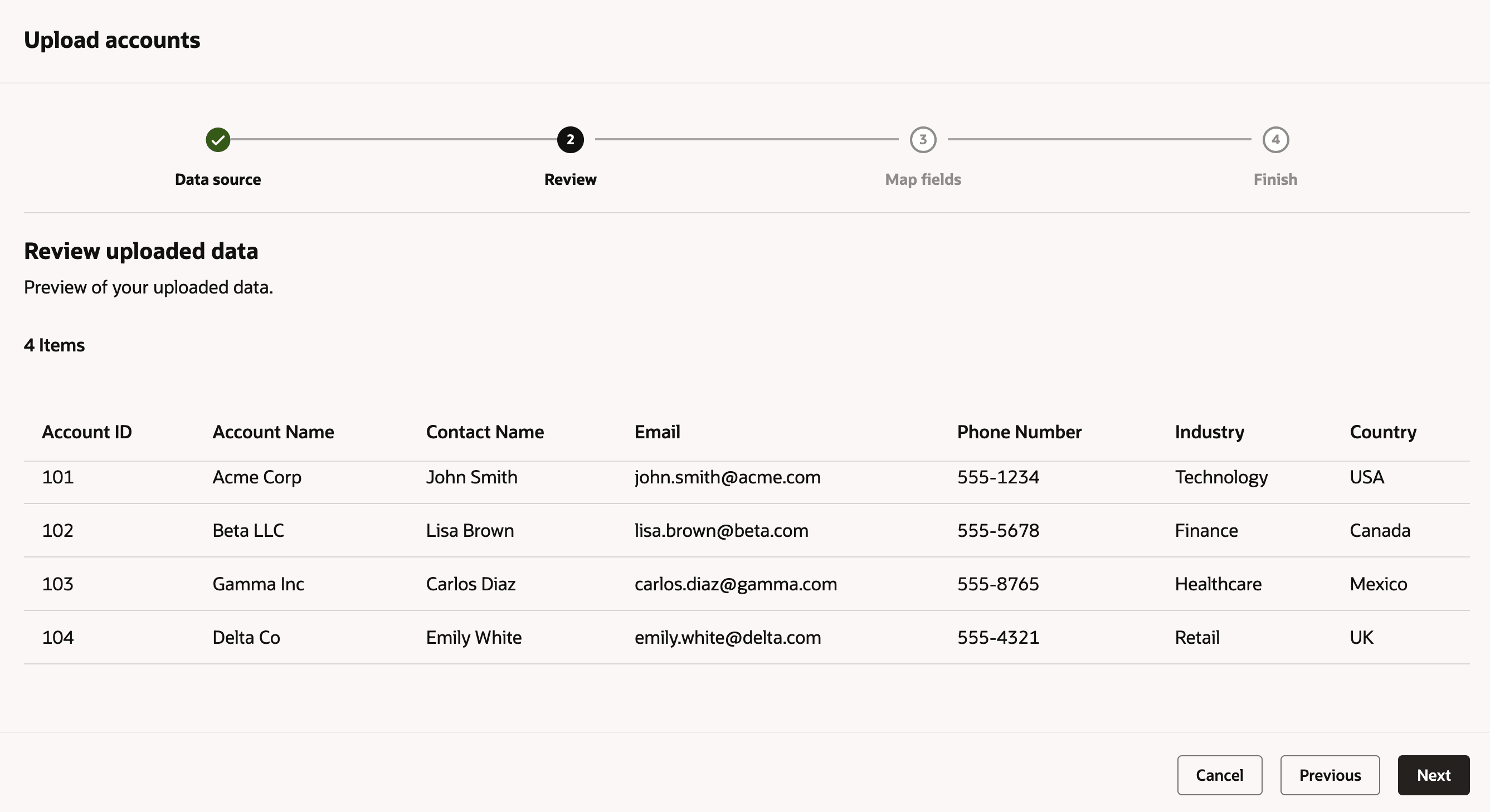Select the Delta Co table row
Viewport: 1490px width, 812px height.
(747, 638)
